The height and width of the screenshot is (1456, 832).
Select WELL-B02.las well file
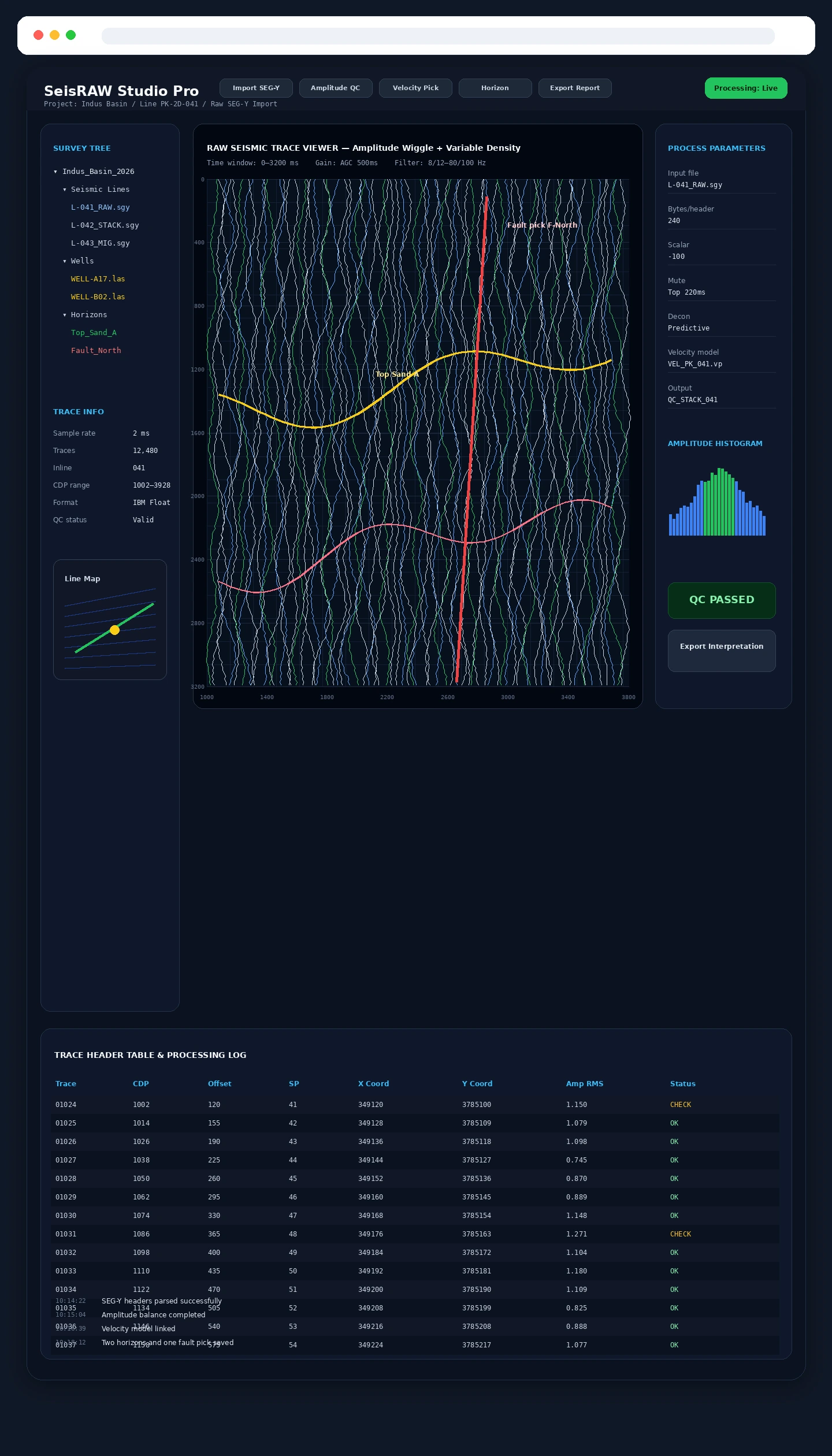(98, 297)
